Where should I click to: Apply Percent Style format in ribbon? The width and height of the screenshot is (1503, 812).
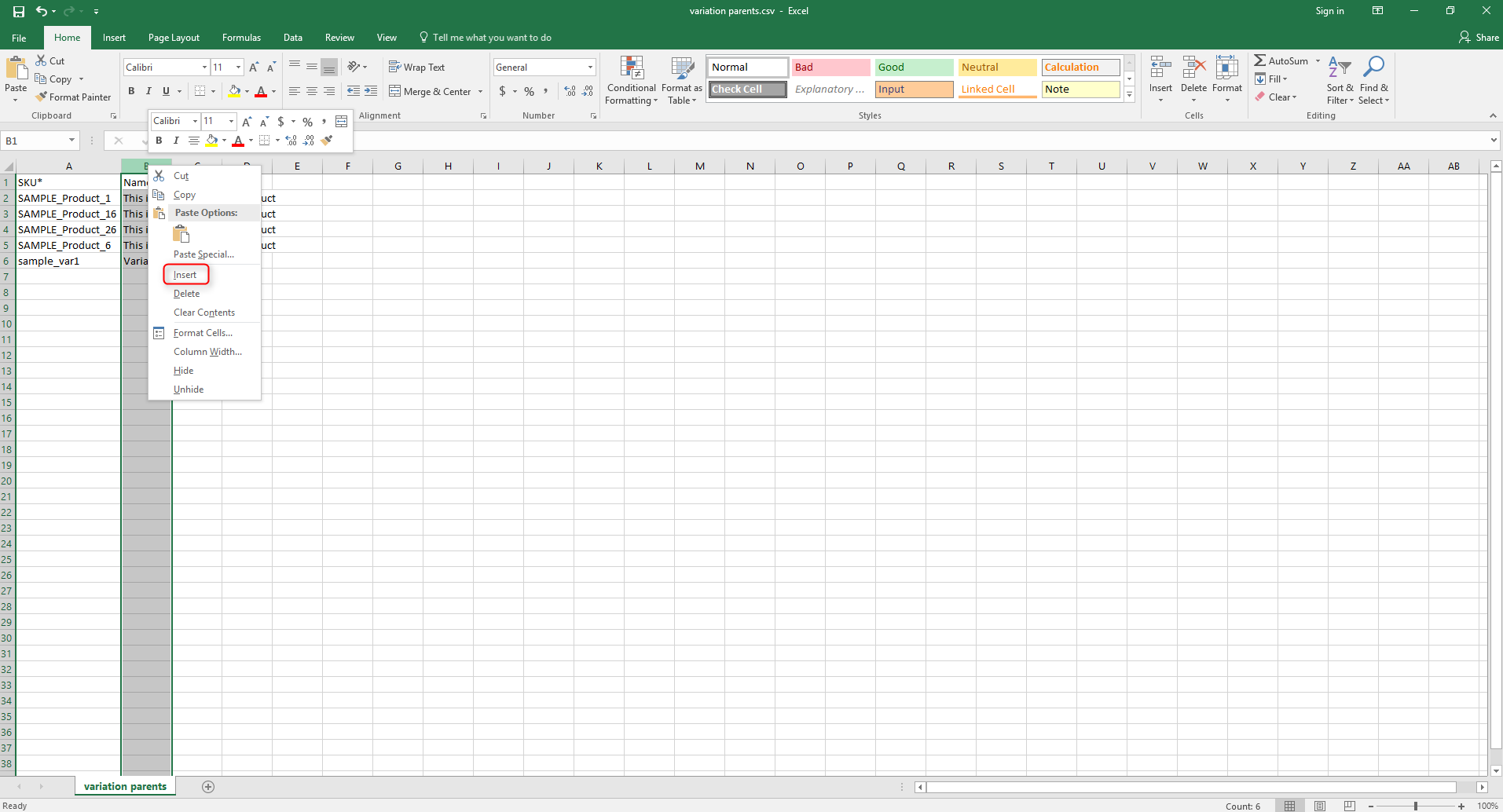pos(530,92)
